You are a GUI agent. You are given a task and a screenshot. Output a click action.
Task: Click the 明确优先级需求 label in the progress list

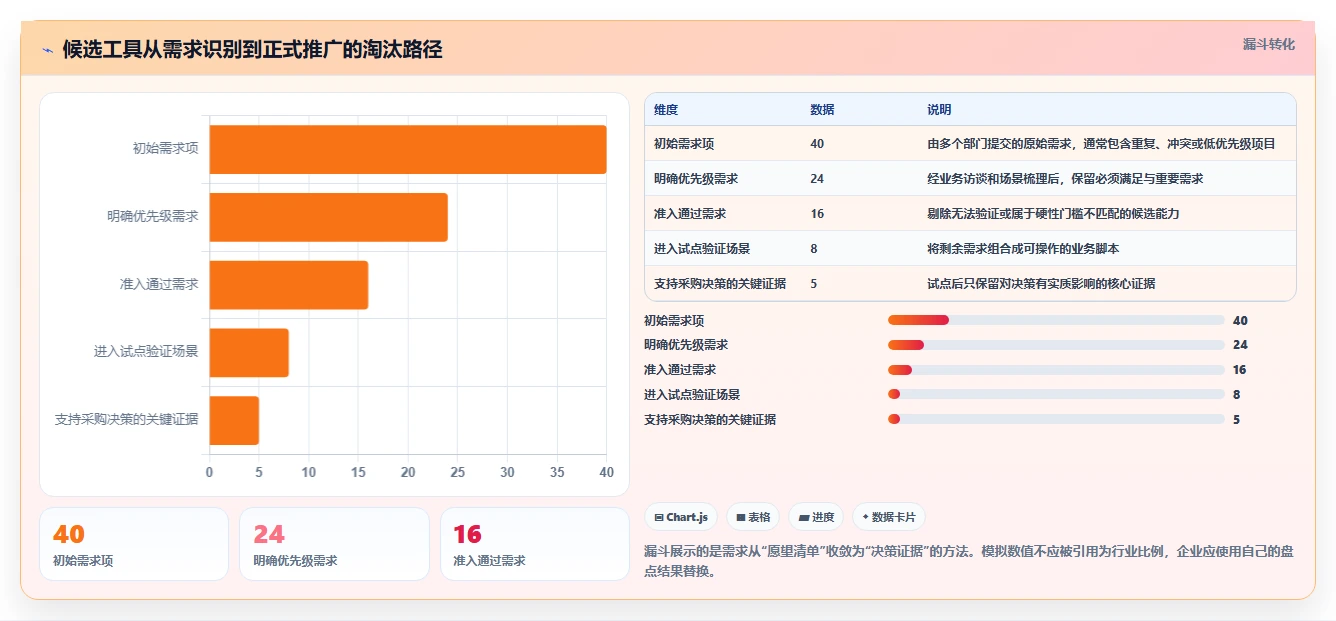(686, 345)
